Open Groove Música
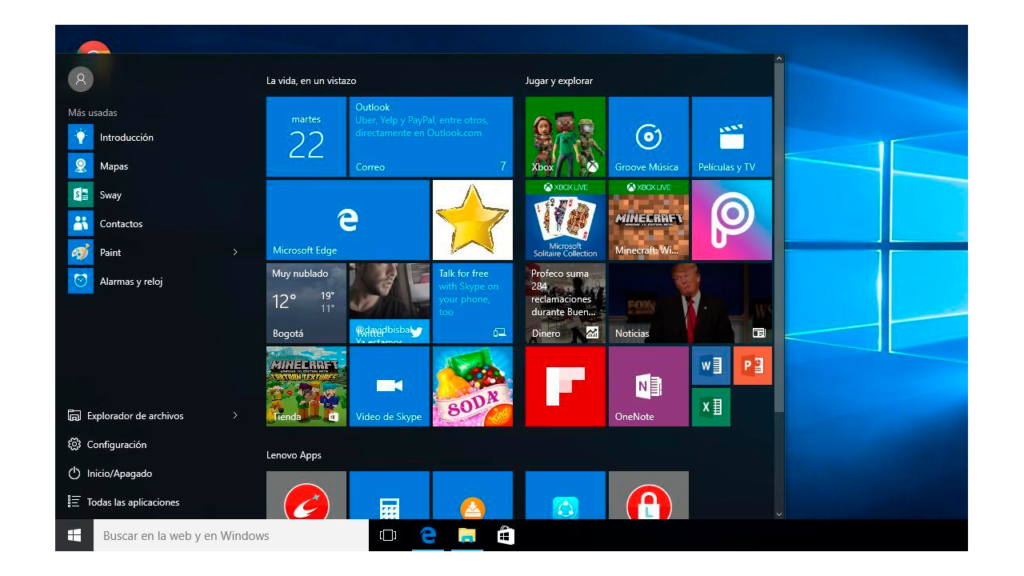 [648, 137]
